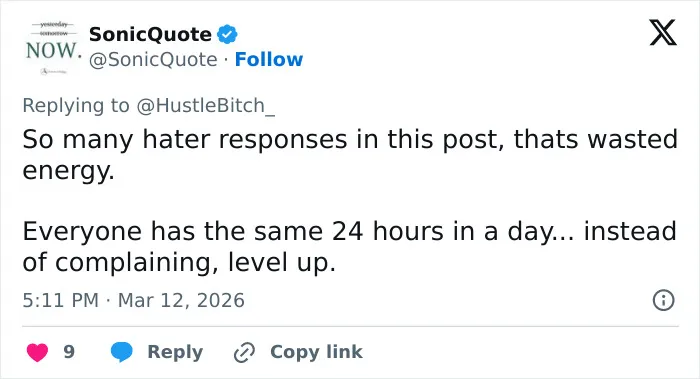The width and height of the screenshot is (700, 379).
Task: Click the like count of 9
Action: click(69, 352)
